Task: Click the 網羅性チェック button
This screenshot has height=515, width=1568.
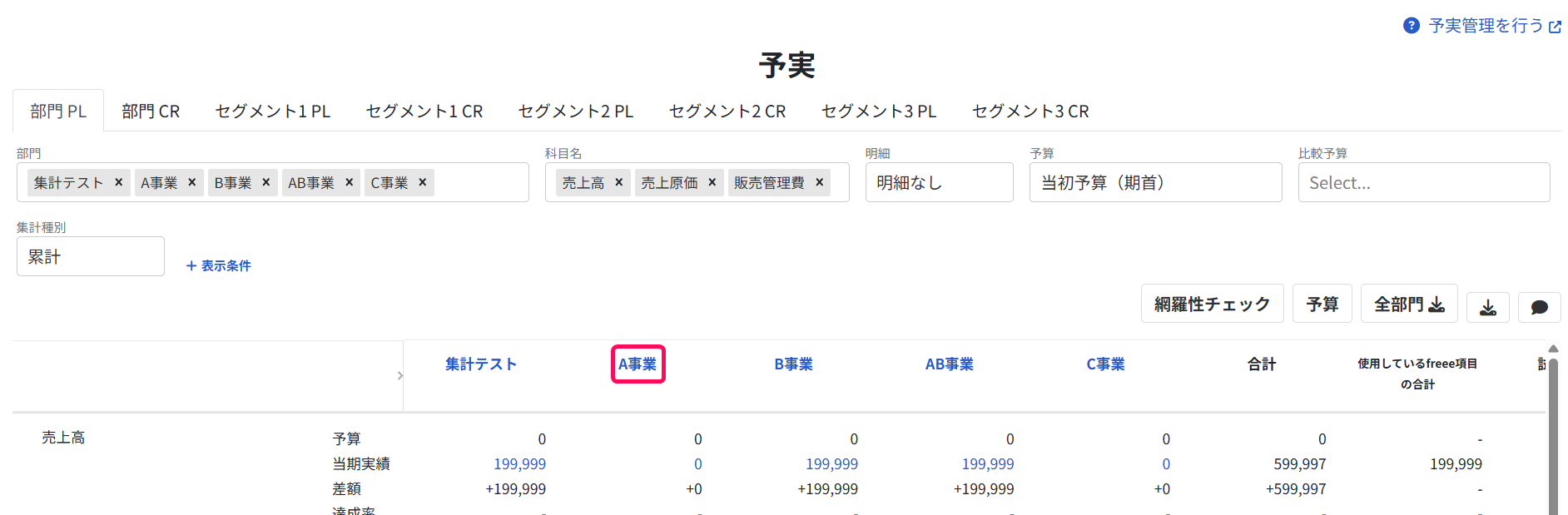Action: click(x=1213, y=304)
